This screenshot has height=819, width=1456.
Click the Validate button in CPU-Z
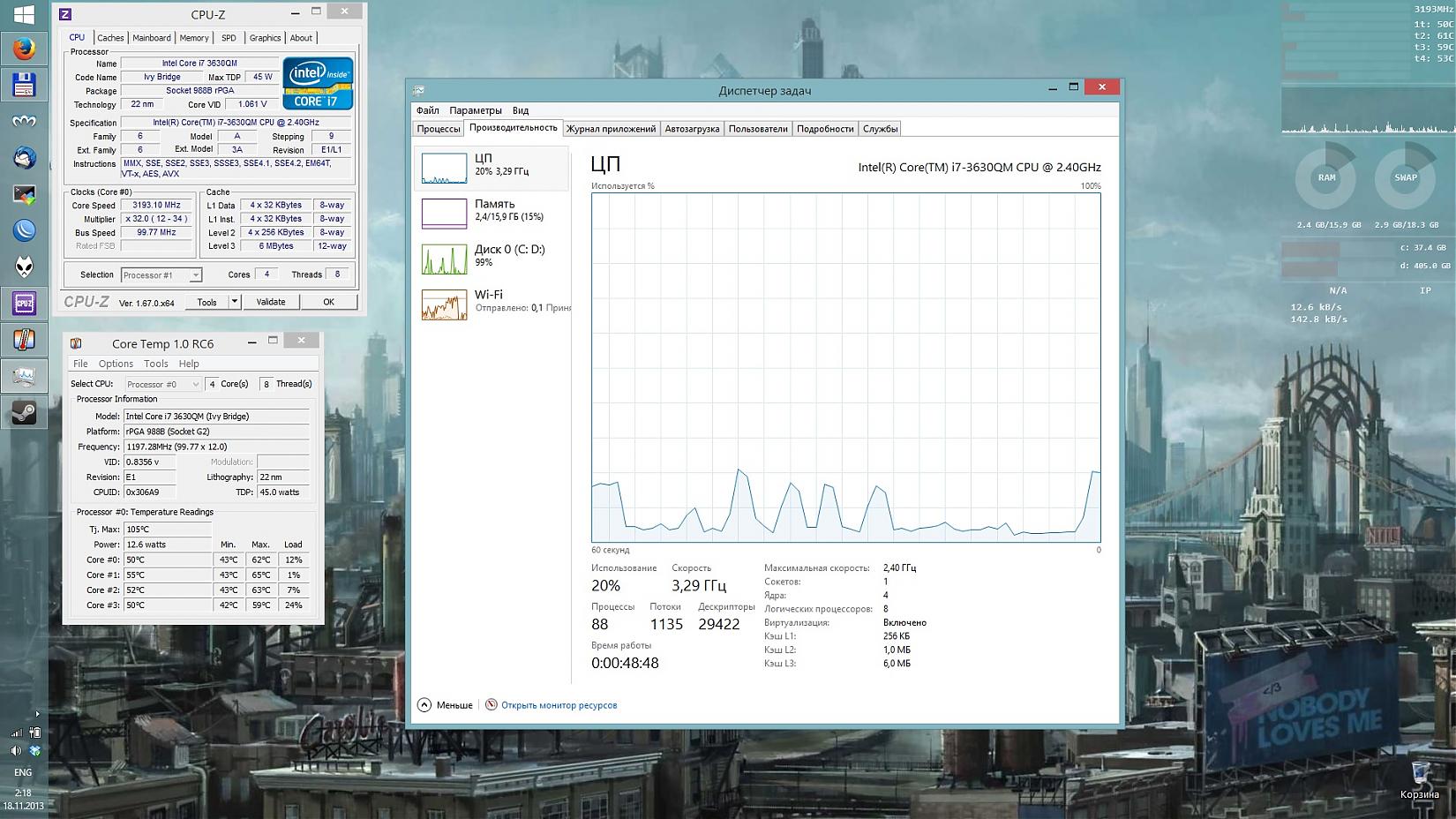tap(270, 302)
